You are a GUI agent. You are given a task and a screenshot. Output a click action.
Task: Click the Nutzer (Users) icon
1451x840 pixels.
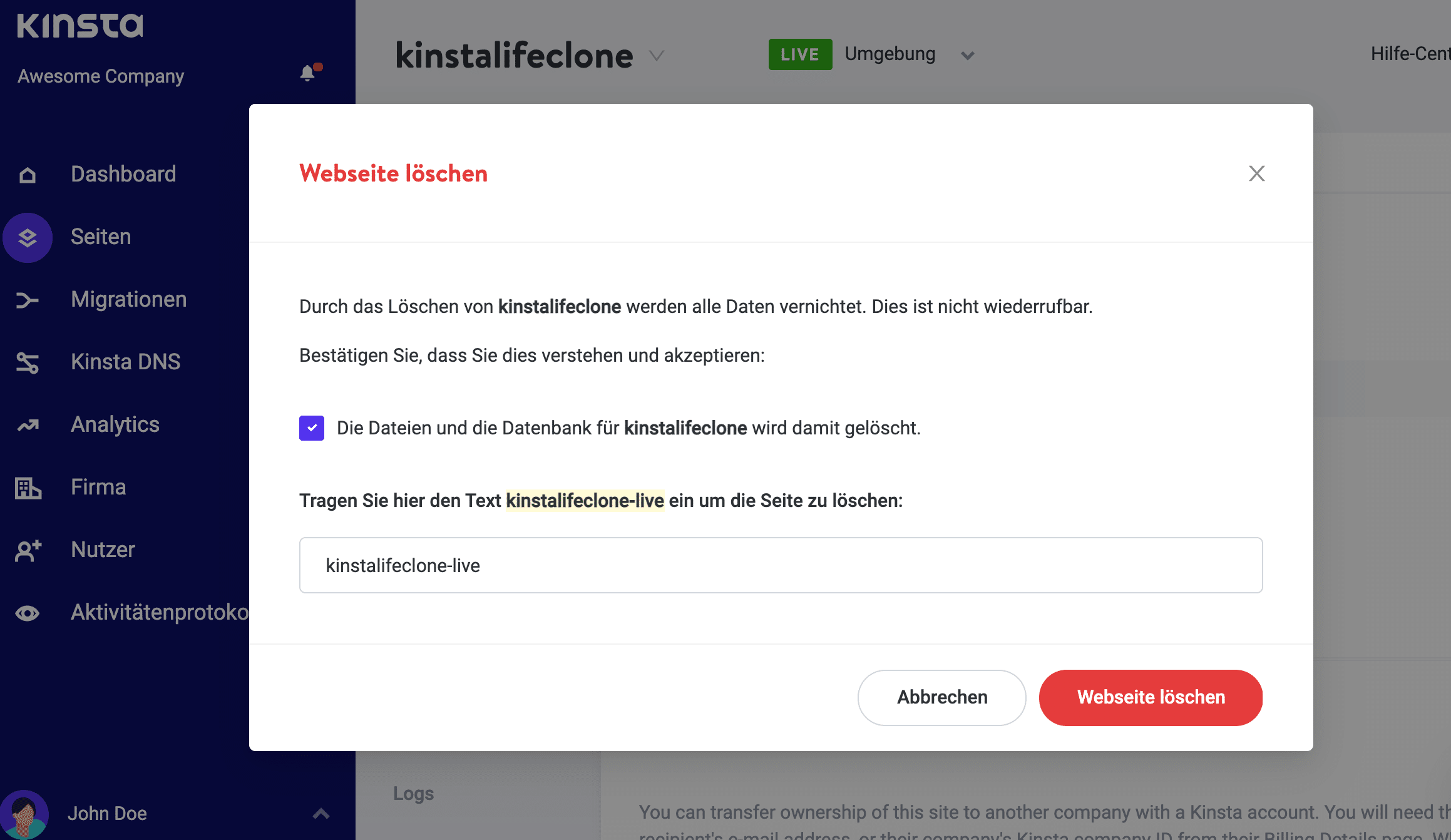(x=27, y=549)
